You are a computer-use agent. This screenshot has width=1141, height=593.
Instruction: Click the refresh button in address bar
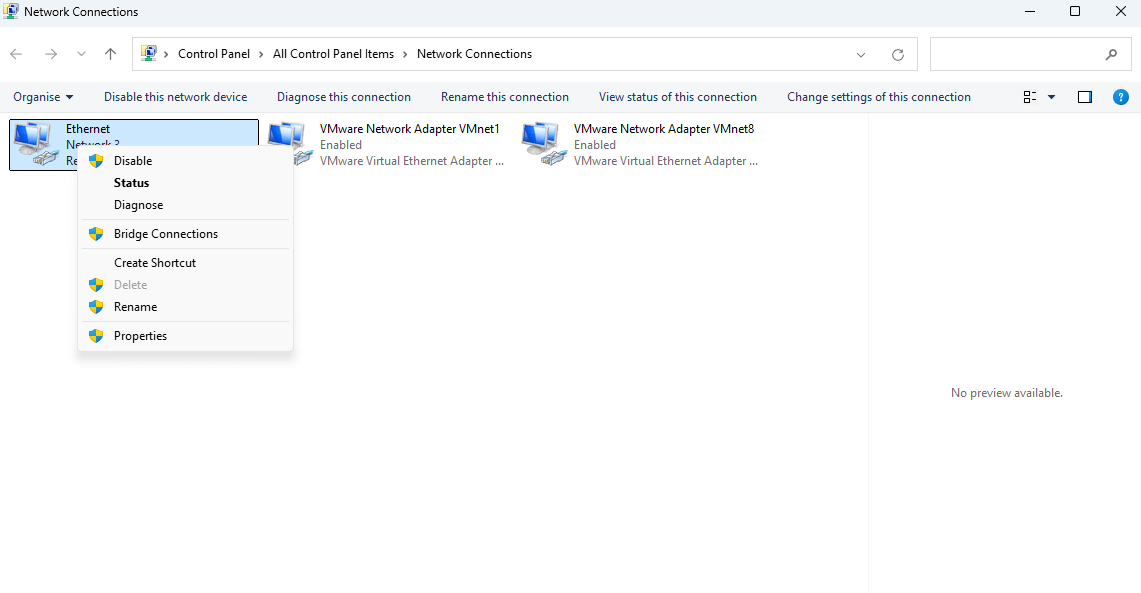coord(898,55)
